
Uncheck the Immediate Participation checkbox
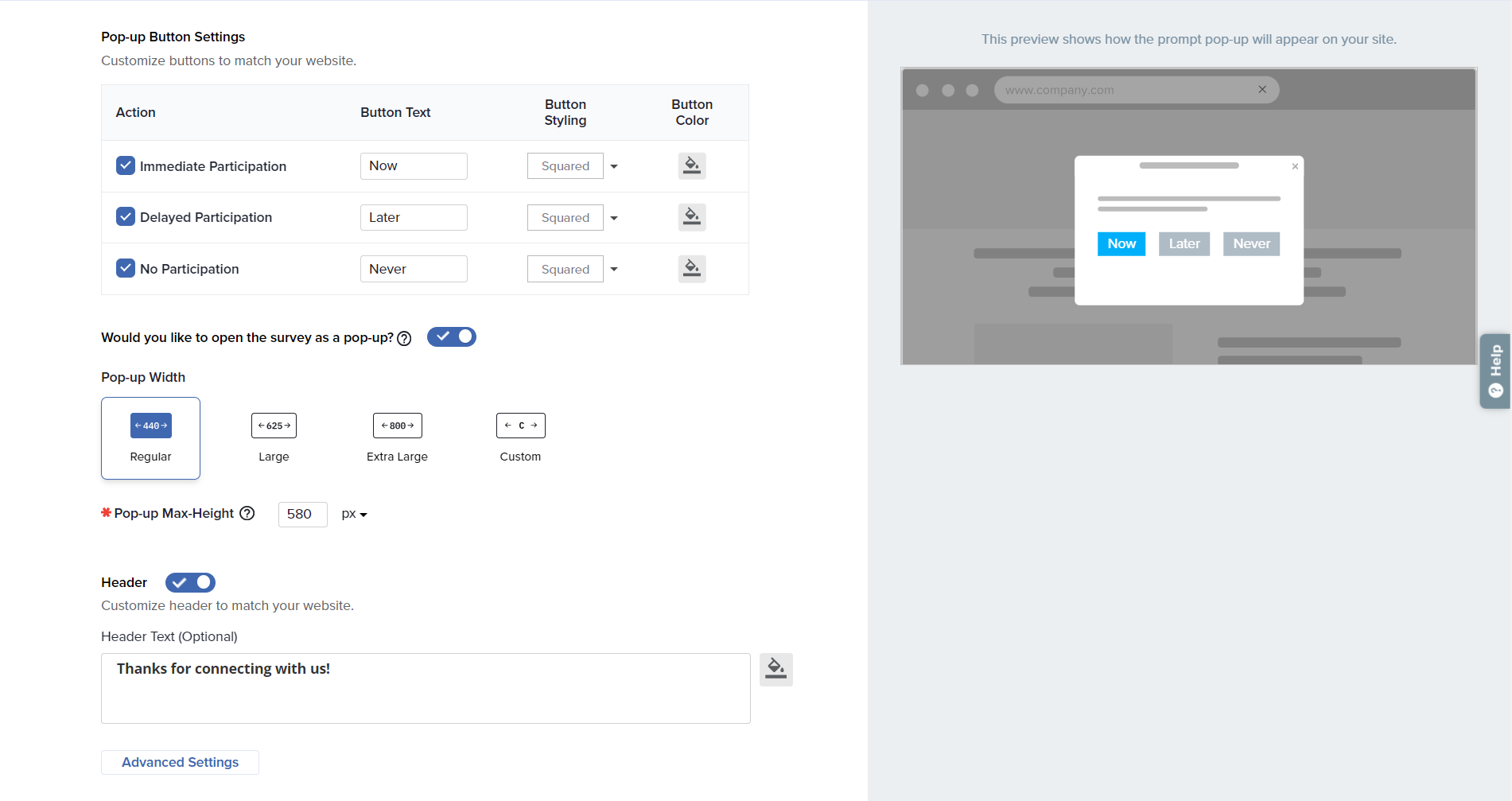point(126,165)
